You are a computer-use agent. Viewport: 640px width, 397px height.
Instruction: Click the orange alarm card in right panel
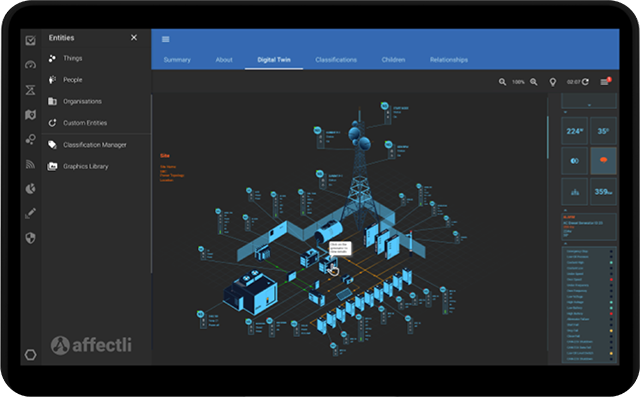click(589, 226)
